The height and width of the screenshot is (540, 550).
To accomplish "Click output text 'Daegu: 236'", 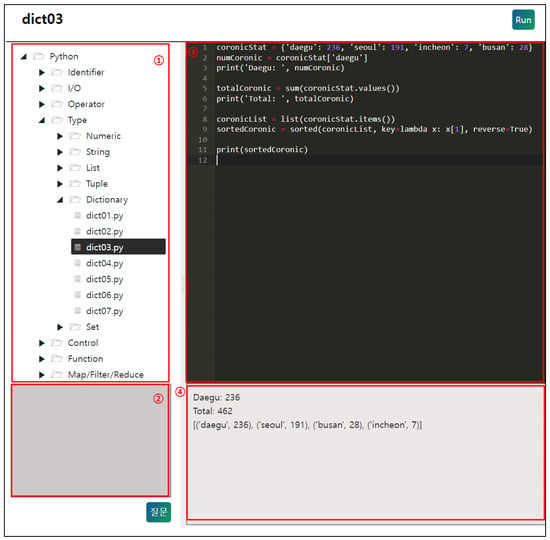I will pos(216,398).
